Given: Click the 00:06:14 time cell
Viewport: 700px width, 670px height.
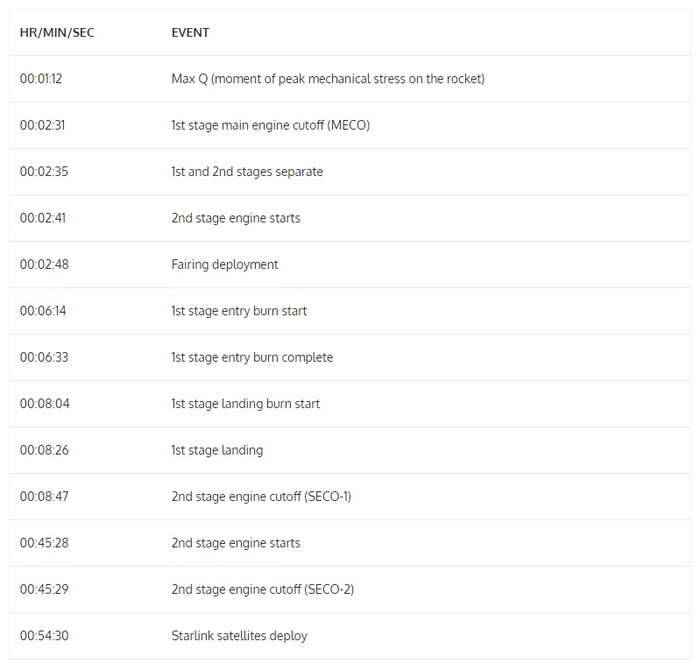Looking at the screenshot, I should (44, 311).
